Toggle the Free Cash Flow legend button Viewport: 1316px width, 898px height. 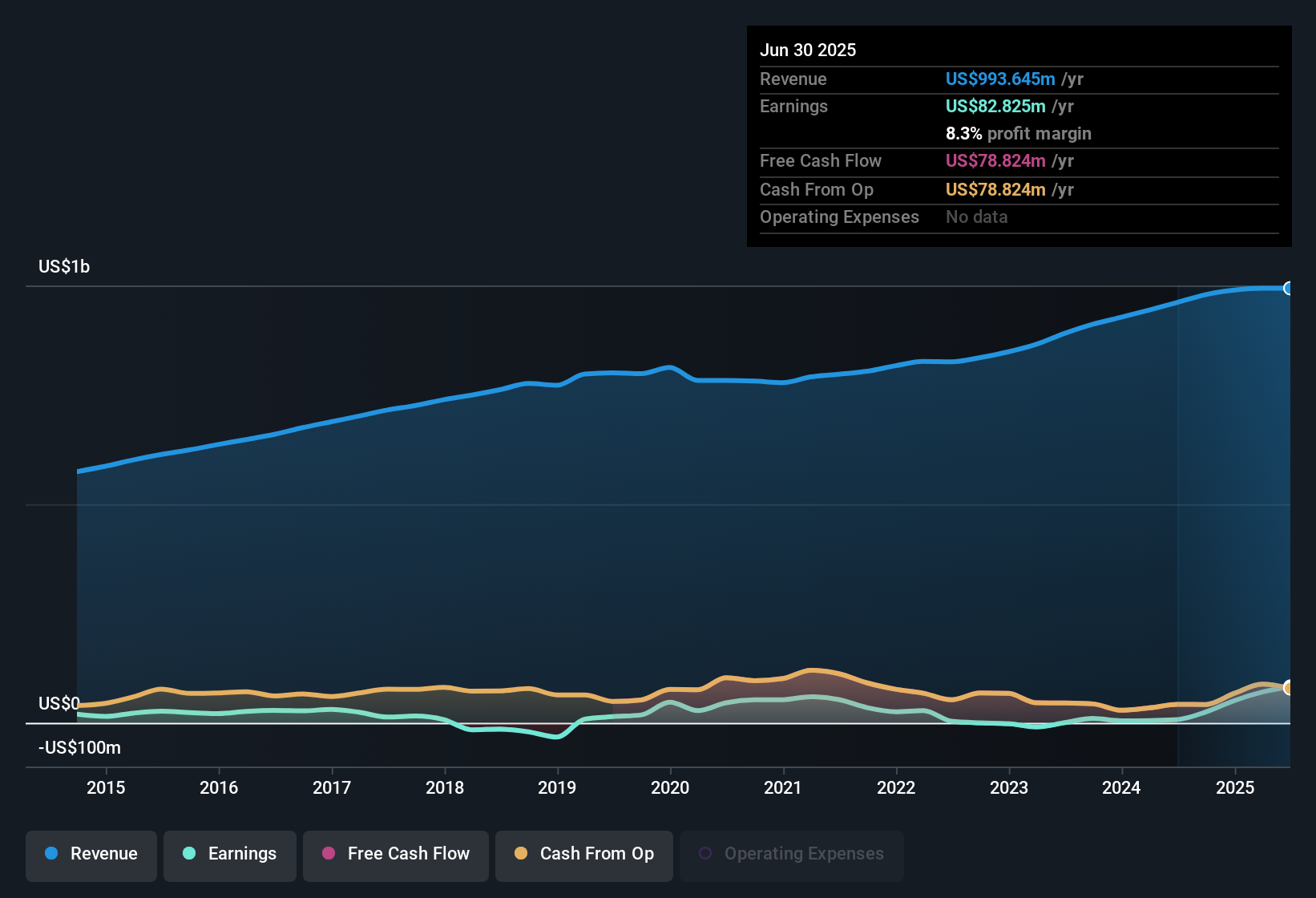click(396, 855)
